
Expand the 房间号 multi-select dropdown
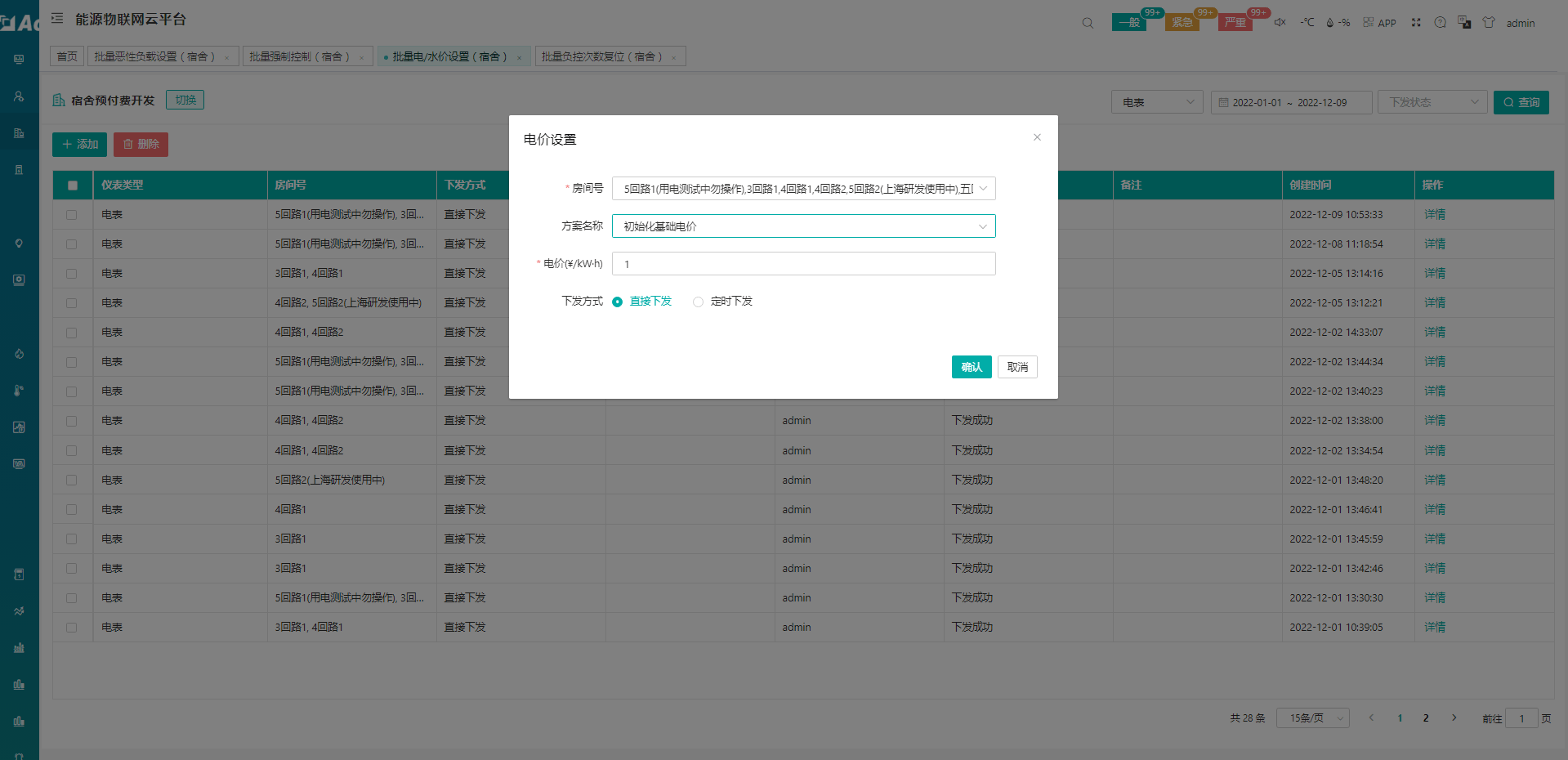803,189
